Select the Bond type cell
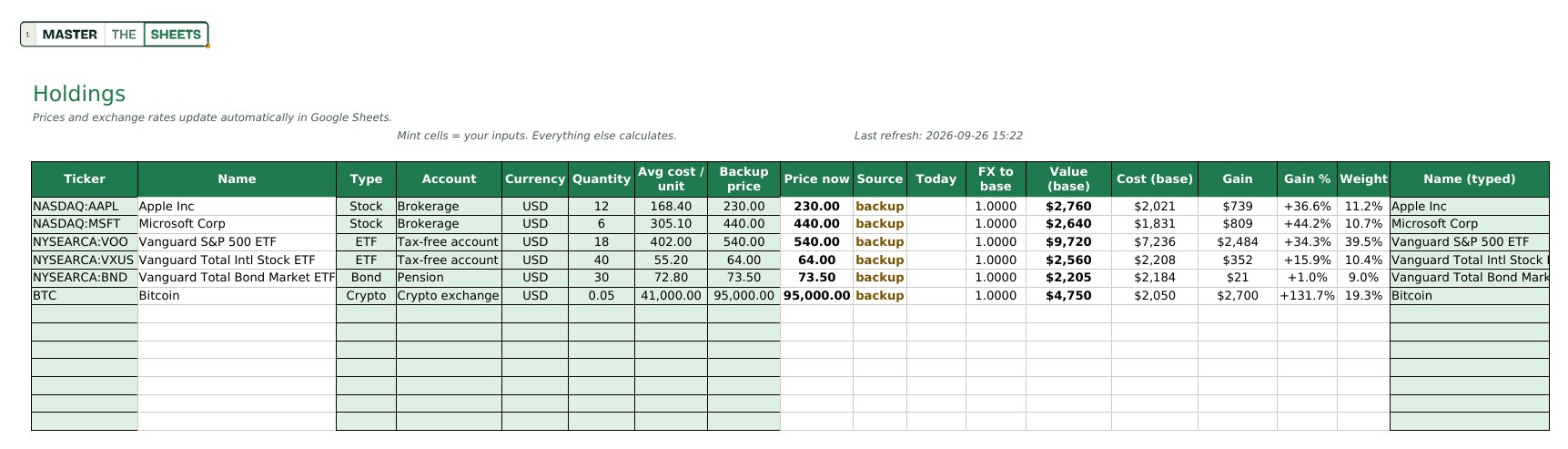This screenshot has height=449, width=1568. point(366,277)
